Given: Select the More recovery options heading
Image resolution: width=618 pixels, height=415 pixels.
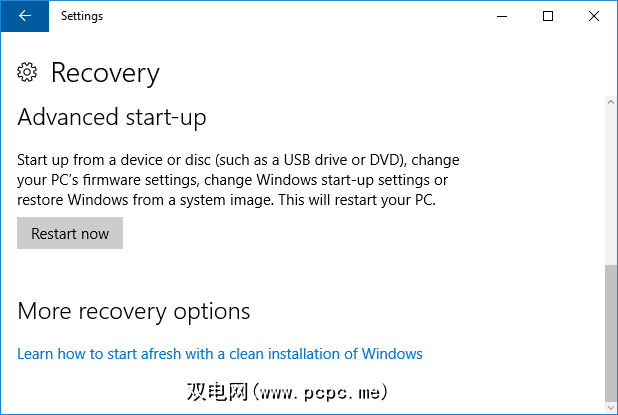Looking at the screenshot, I should [x=134, y=310].
